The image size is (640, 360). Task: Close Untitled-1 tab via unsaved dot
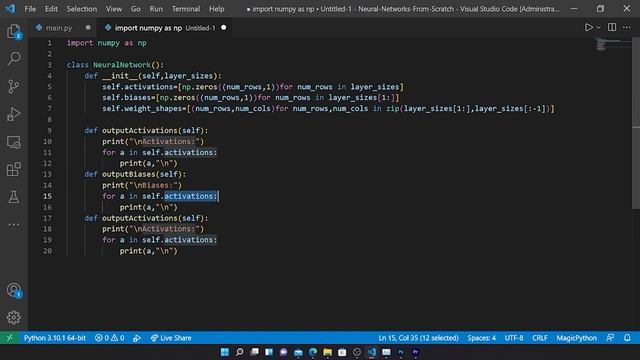coord(224,28)
